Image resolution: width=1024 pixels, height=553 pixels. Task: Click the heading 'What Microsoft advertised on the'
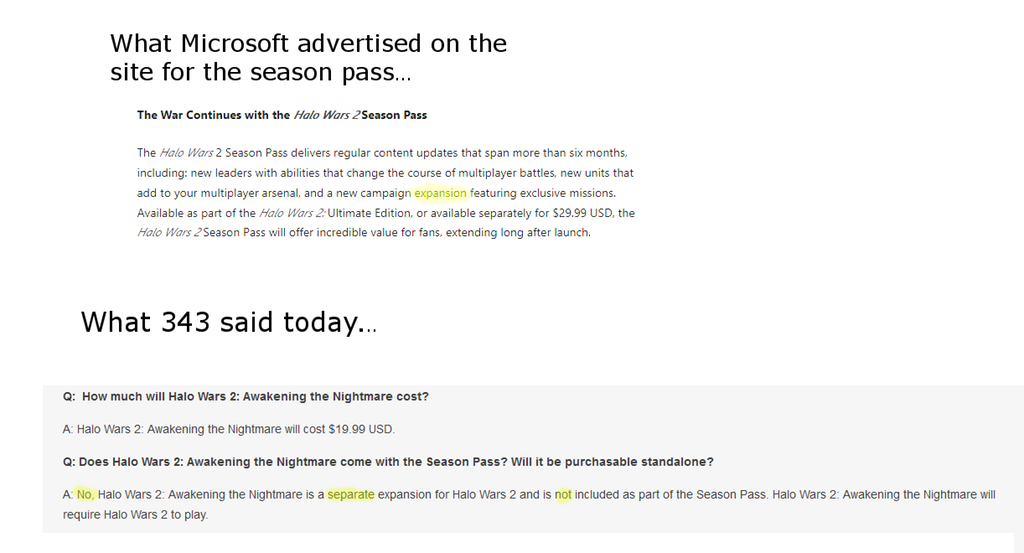coord(308,44)
